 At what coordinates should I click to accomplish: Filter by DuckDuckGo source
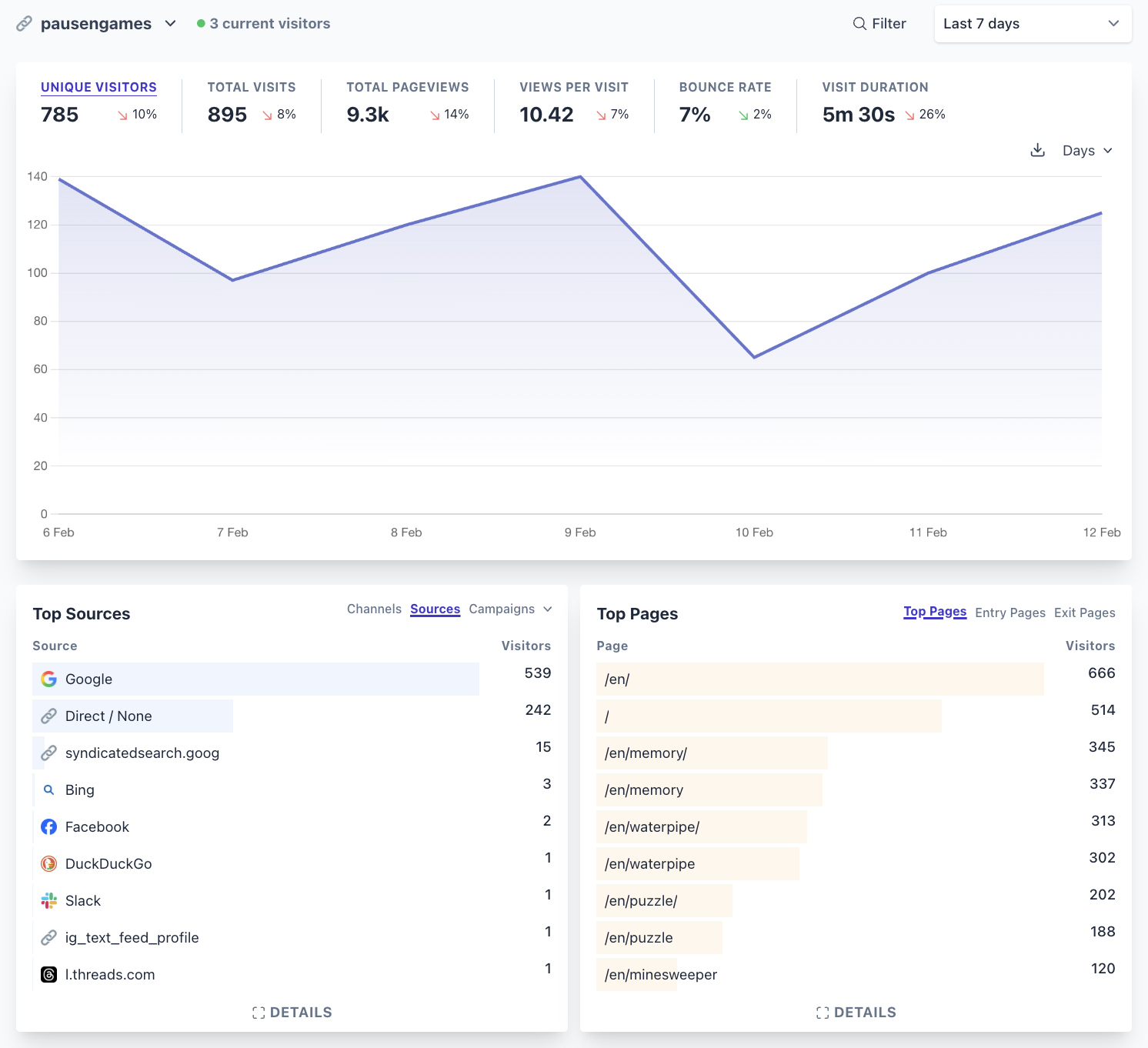point(108,864)
